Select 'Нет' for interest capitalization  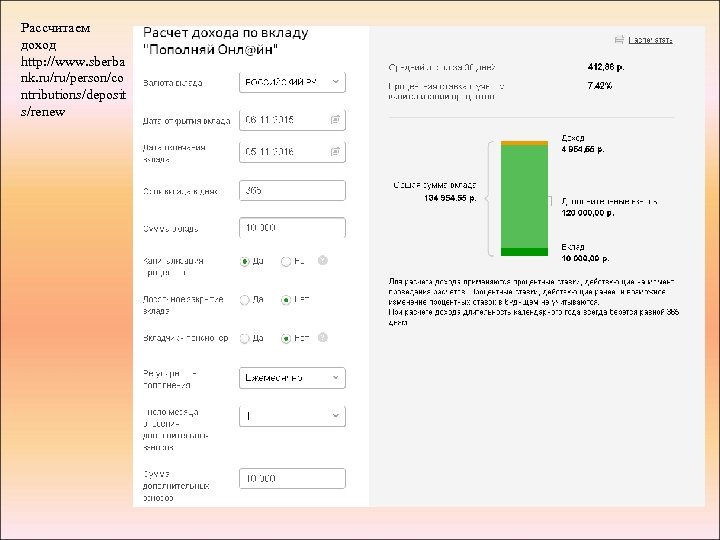286,261
